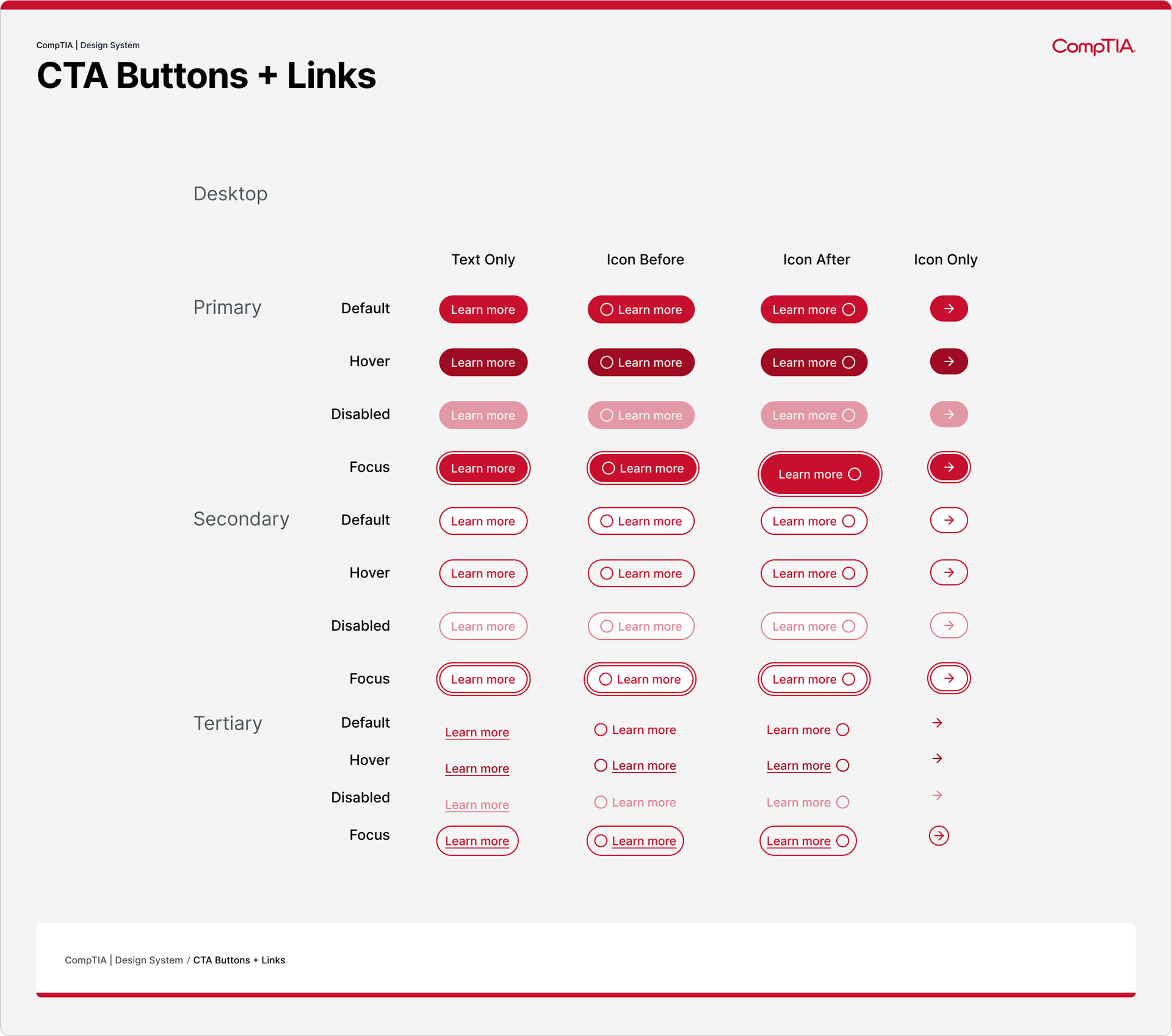Click the Secondary Hover icon-only arrow button
The height and width of the screenshot is (1036, 1172).
coord(949,573)
